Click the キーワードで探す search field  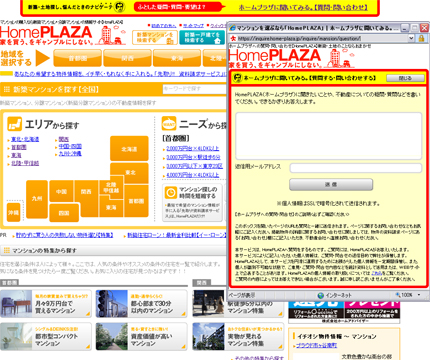(195, 89)
